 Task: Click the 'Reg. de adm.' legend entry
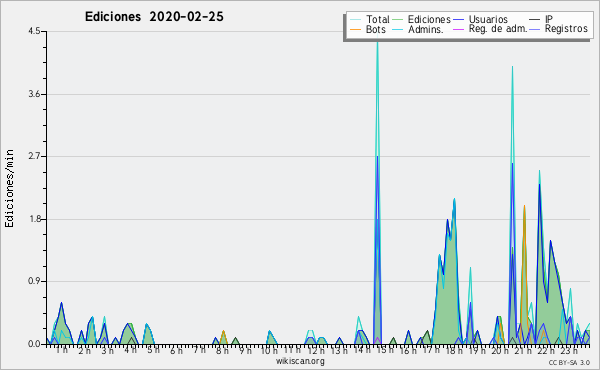point(498,29)
